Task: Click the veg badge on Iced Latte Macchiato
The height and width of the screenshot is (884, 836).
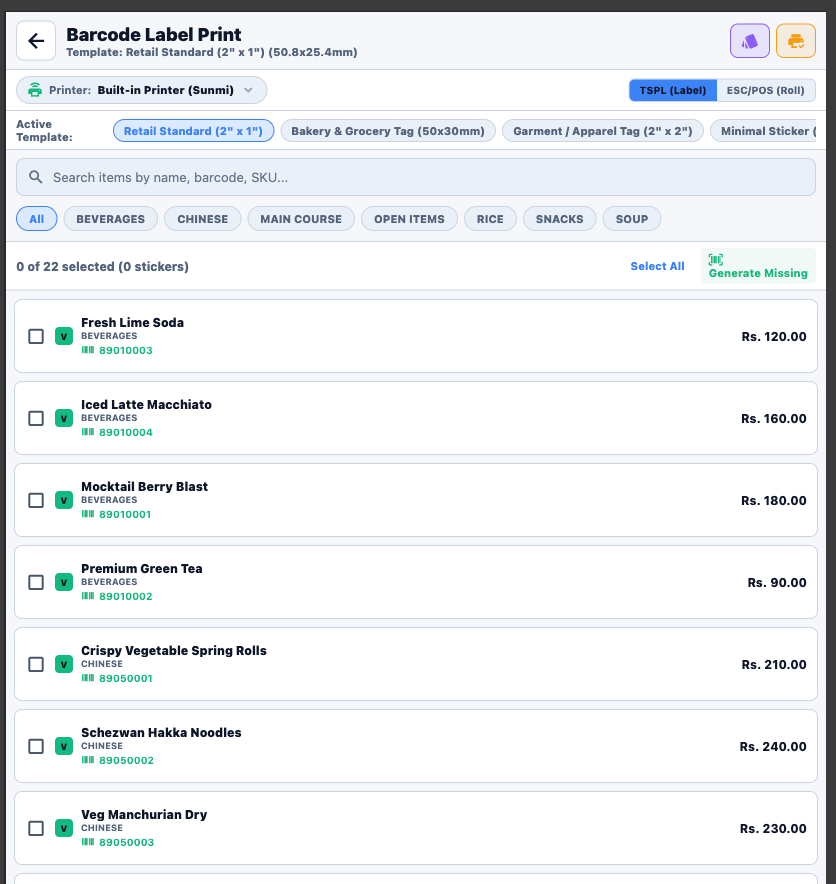Action: 64,418
